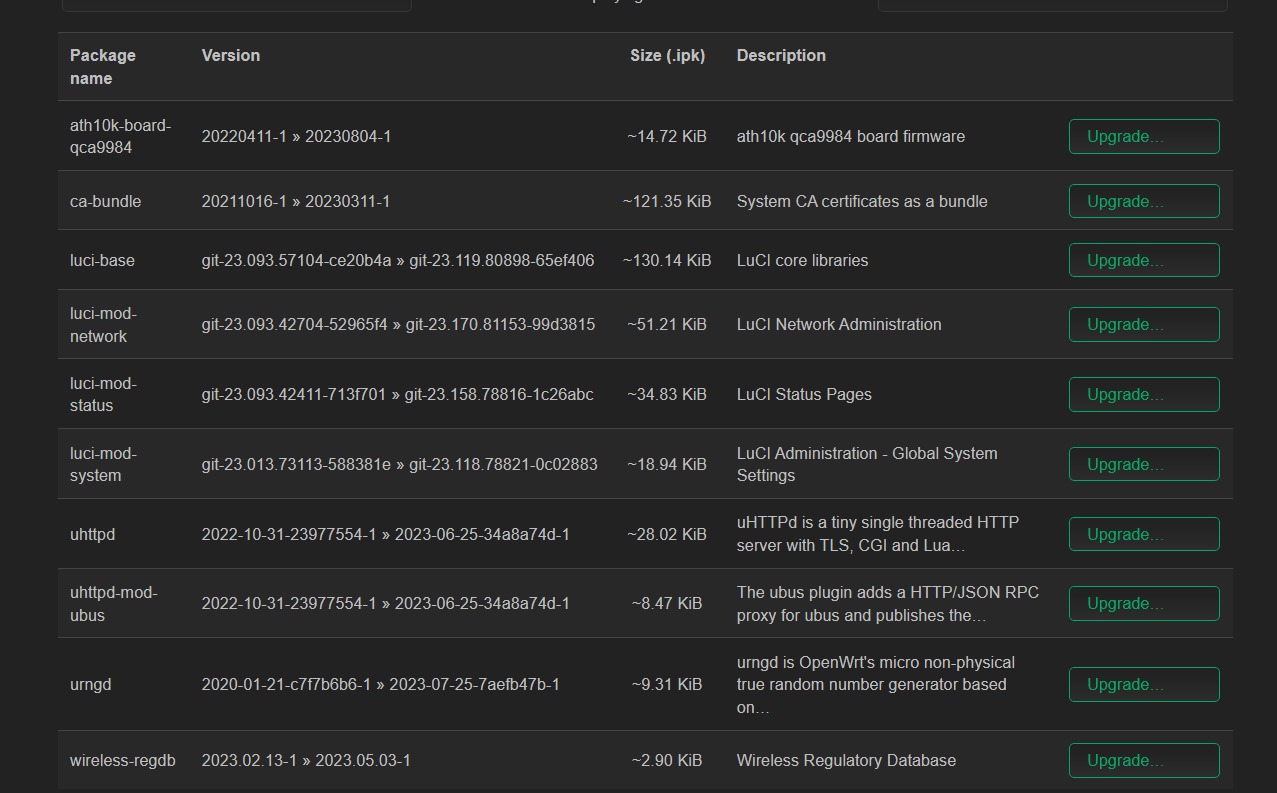Click 'Wireless Regulatory Database' description
Viewport: 1277px width, 793px height.
click(x=846, y=760)
